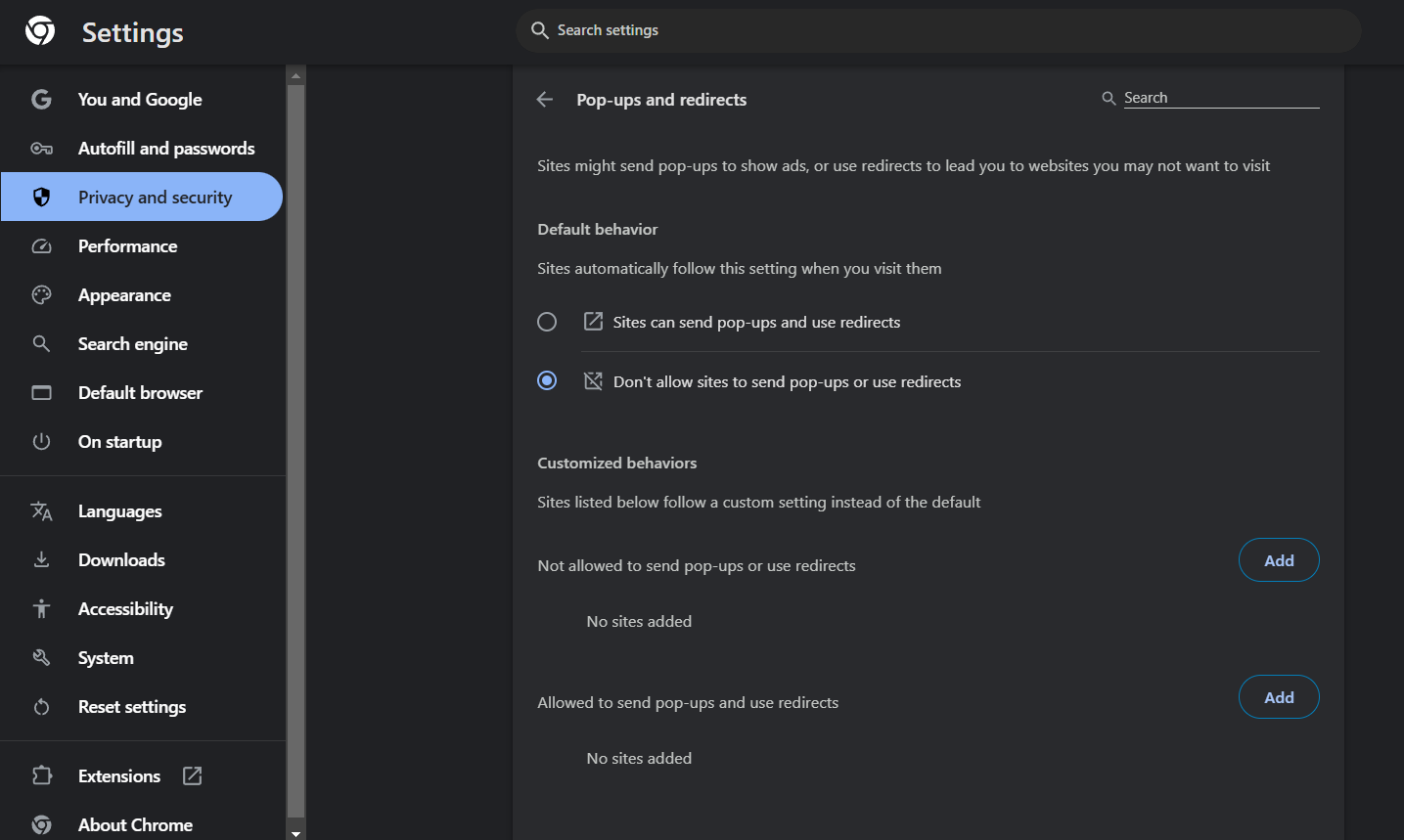Viewport: 1404px width, 840px height.
Task: Click the Reset settings icon
Action: (x=41, y=707)
